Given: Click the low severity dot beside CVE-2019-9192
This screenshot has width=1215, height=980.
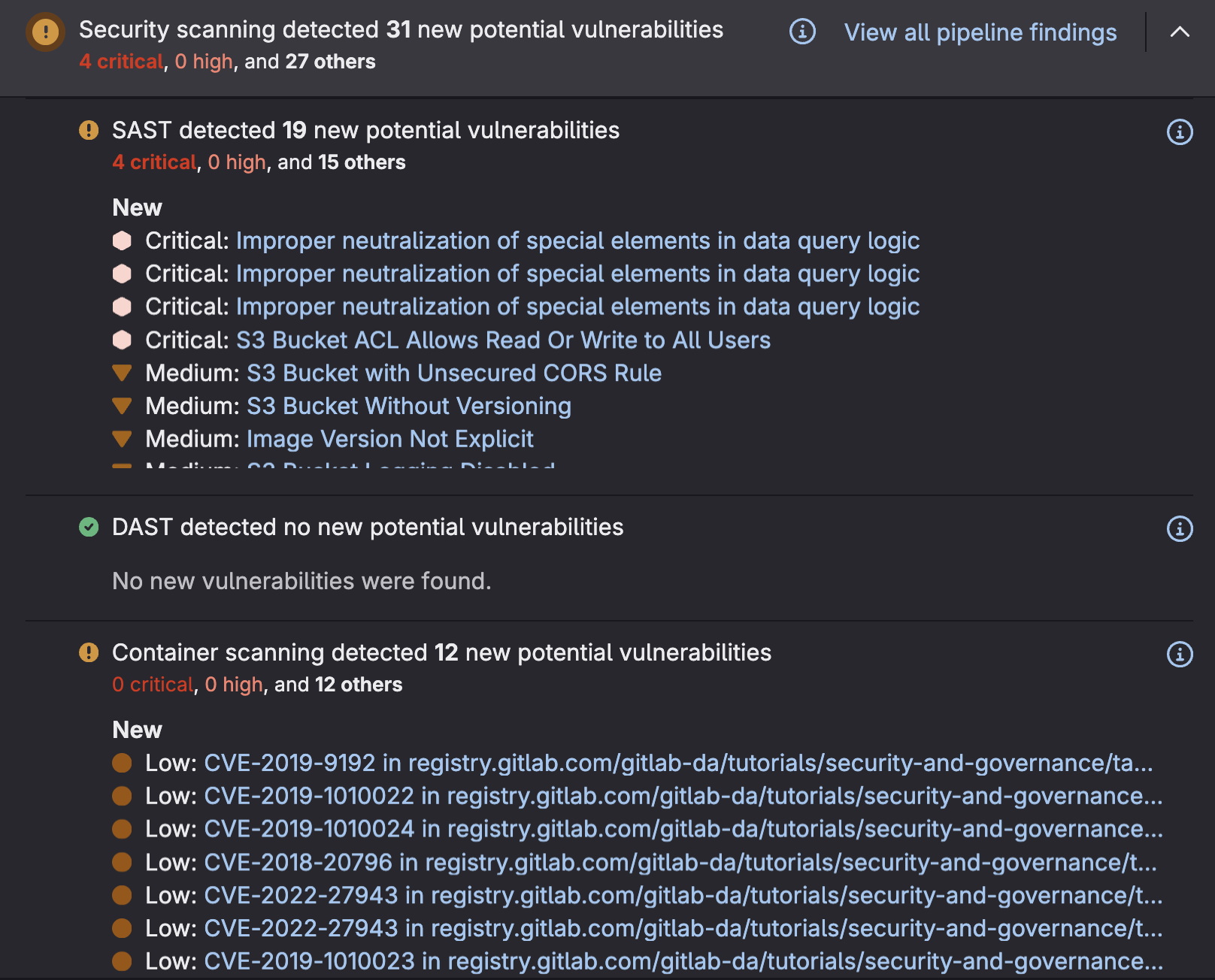Looking at the screenshot, I should pyautogui.click(x=122, y=762).
